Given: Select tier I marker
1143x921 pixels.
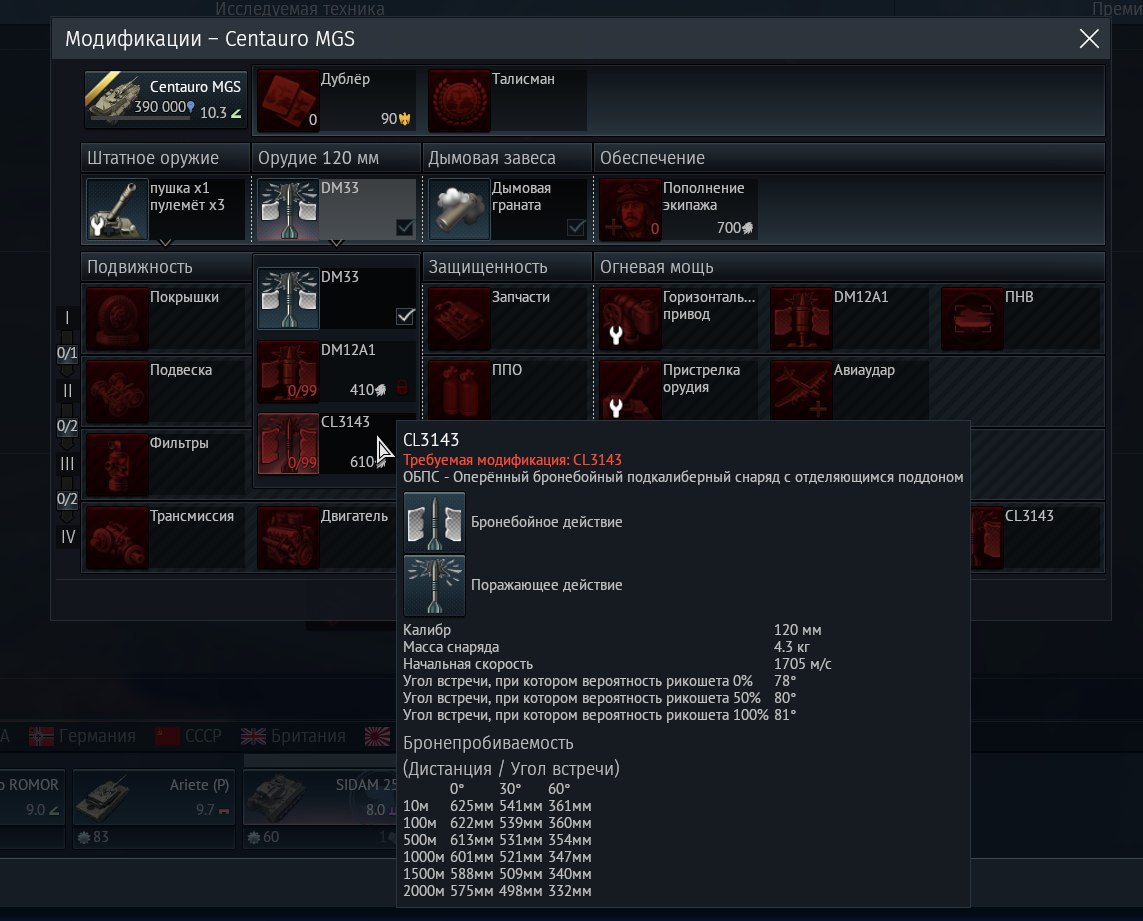Looking at the screenshot, I should [67, 318].
